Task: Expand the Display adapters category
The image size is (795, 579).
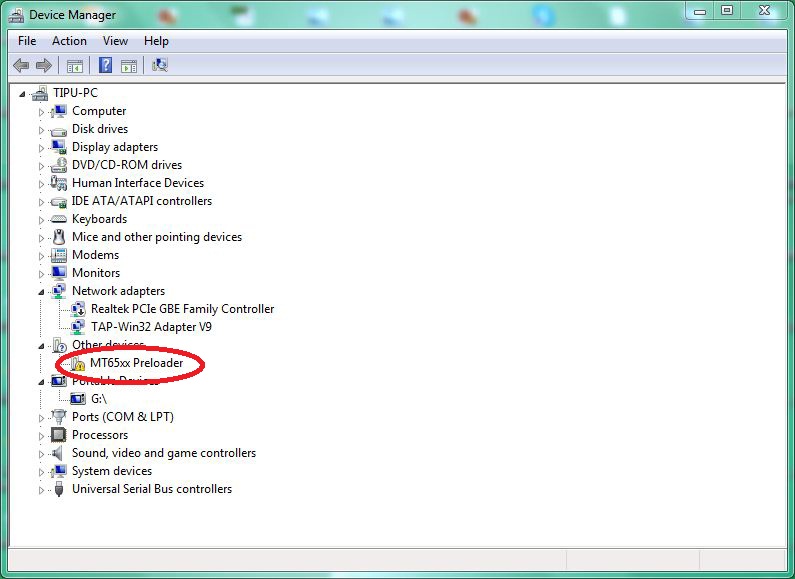Action: click(41, 148)
